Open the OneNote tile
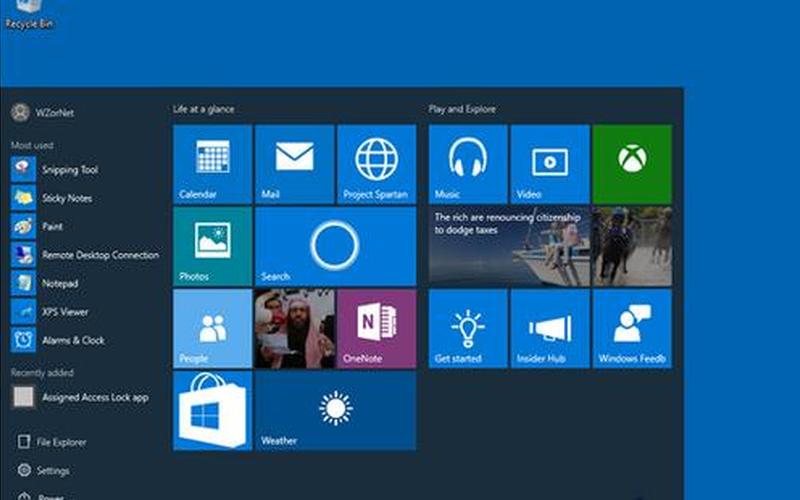This screenshot has width=800, height=500. click(x=377, y=329)
